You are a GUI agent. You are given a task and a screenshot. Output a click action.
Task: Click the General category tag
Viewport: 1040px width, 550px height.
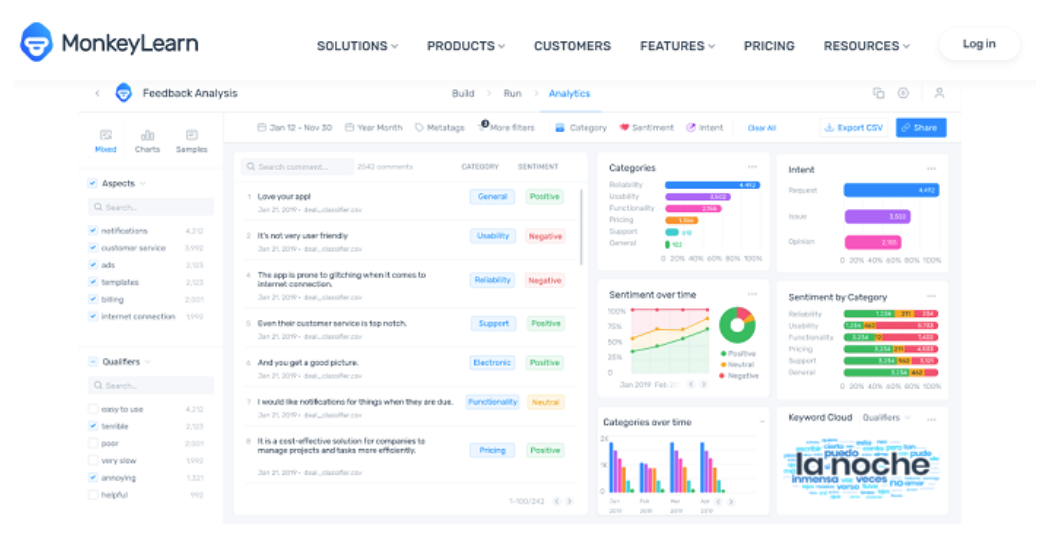[x=492, y=197]
